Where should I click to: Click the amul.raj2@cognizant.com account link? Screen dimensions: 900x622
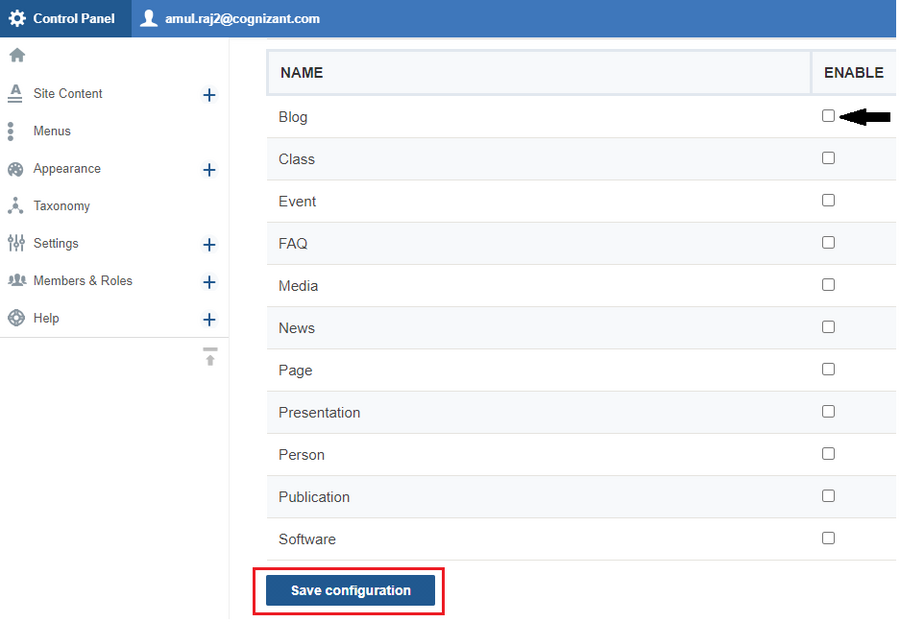click(242, 18)
